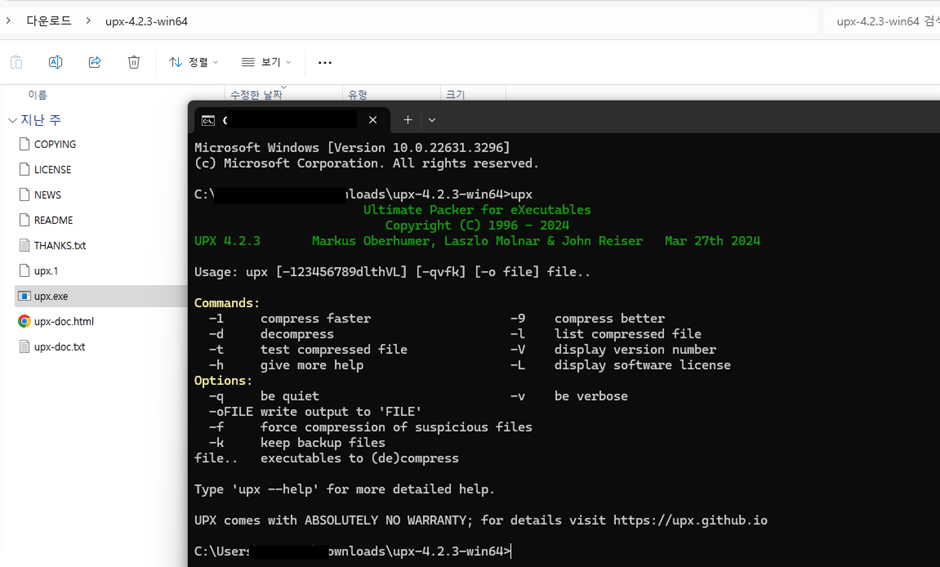Sort by the 수정한 날짜 column header

[x=256, y=95]
